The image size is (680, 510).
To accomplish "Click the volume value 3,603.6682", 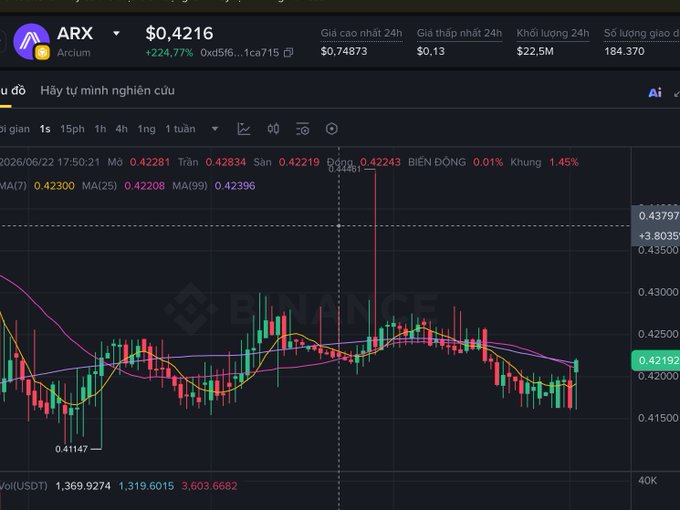I will coord(209,486).
